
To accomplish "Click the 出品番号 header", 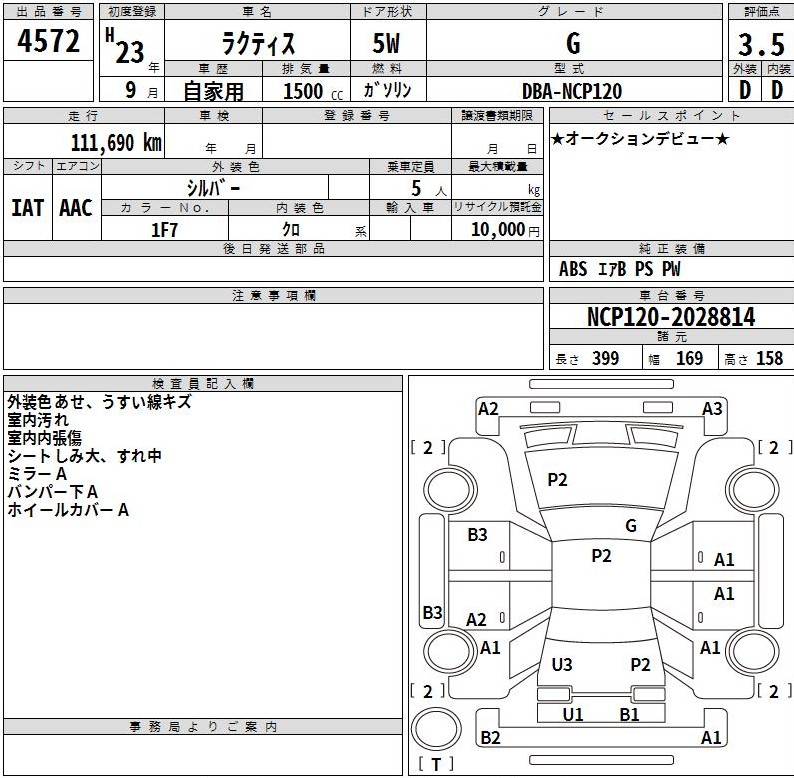I will (x=49, y=12).
